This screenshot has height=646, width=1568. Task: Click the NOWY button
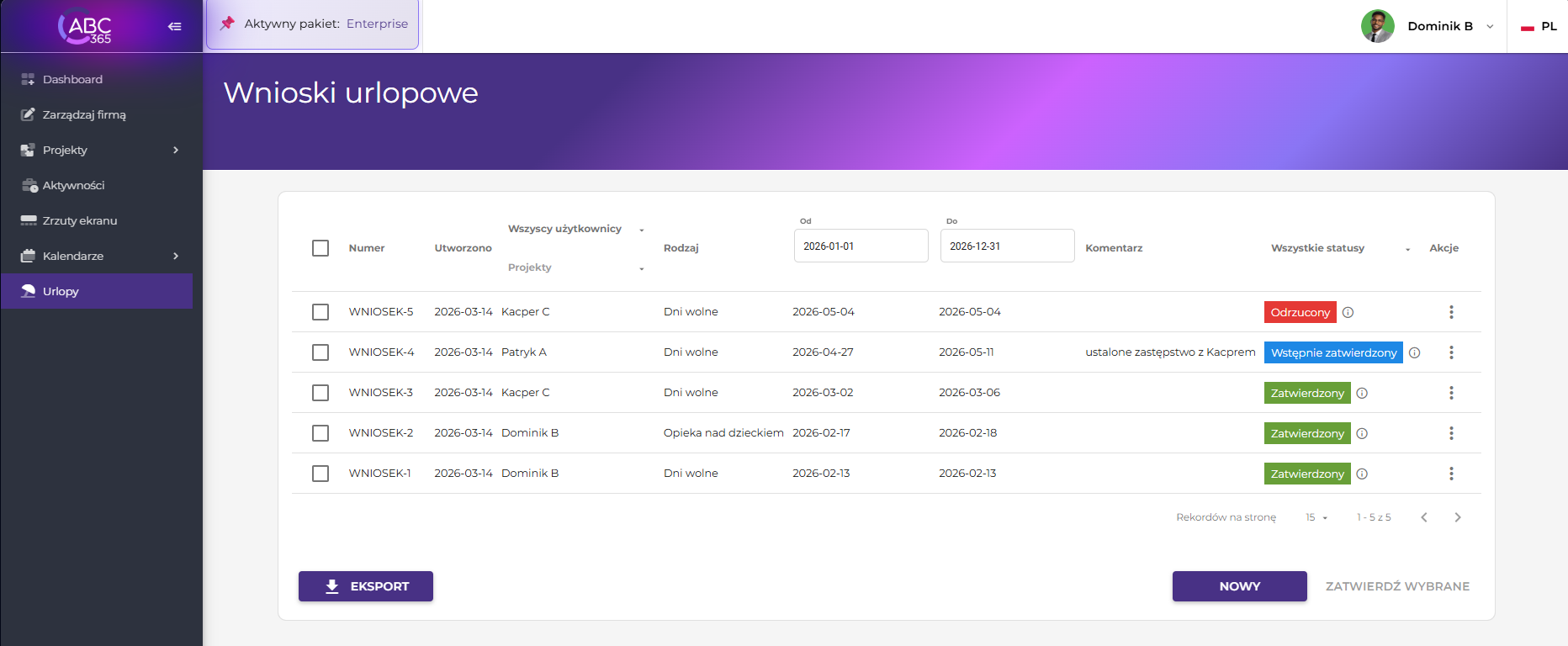(x=1239, y=586)
